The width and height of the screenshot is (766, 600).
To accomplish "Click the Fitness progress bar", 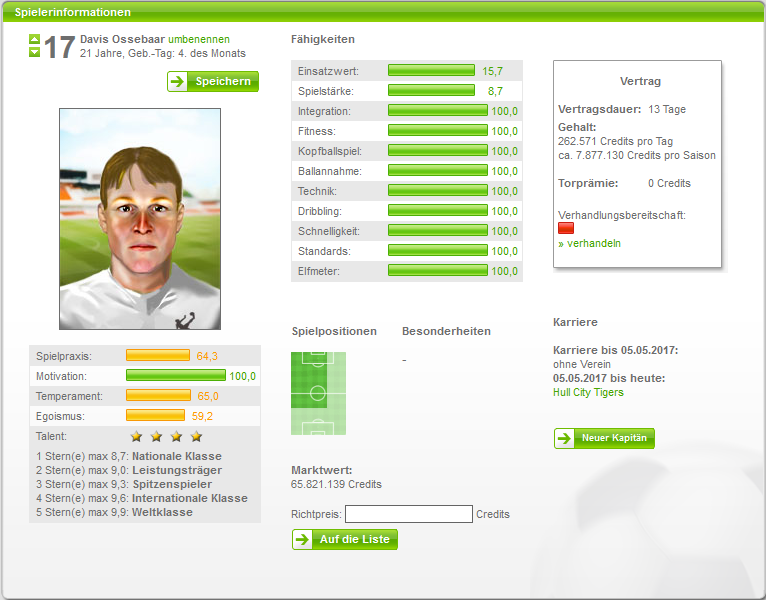I will tap(438, 130).
